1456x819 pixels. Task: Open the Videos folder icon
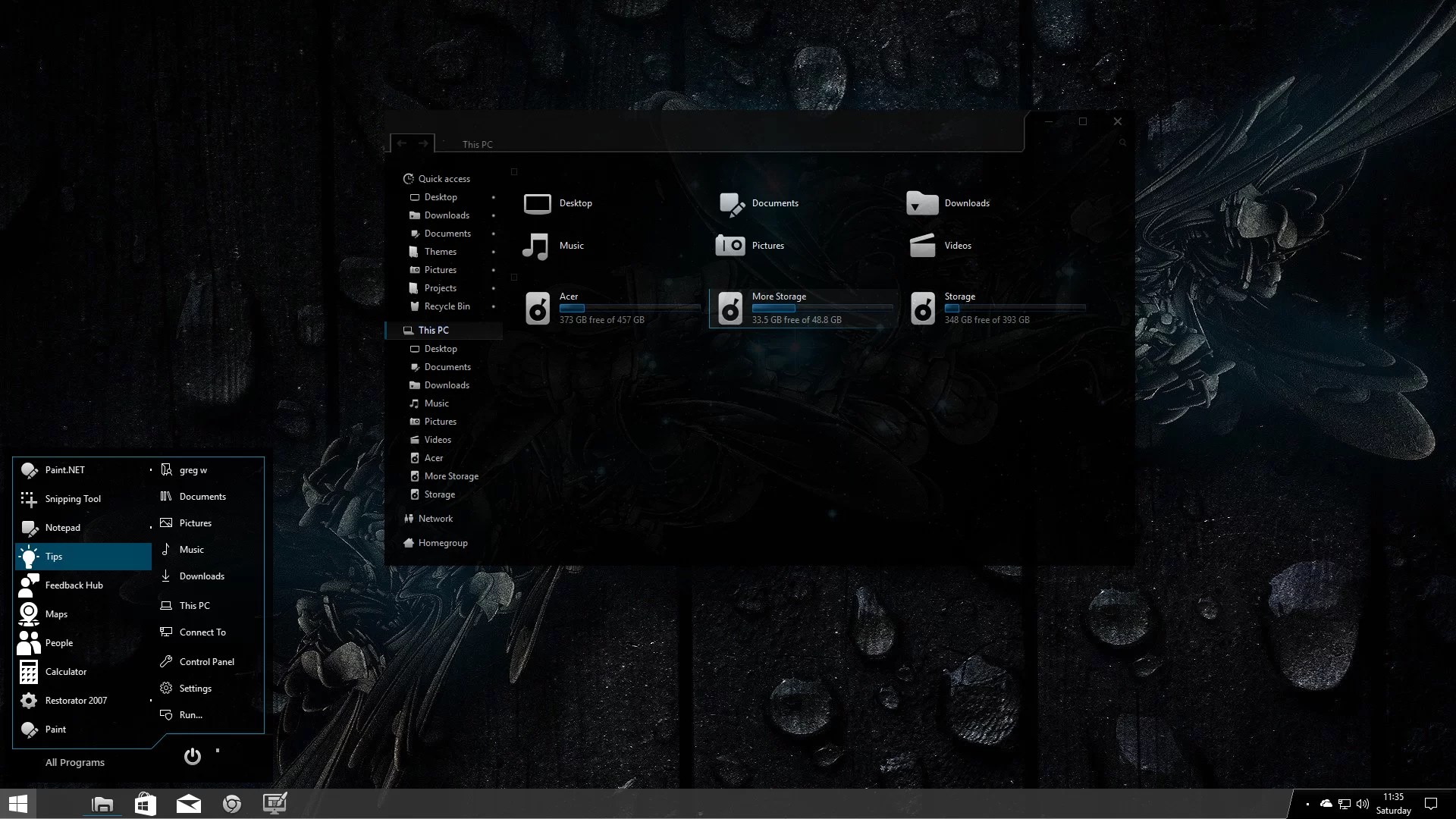922,245
